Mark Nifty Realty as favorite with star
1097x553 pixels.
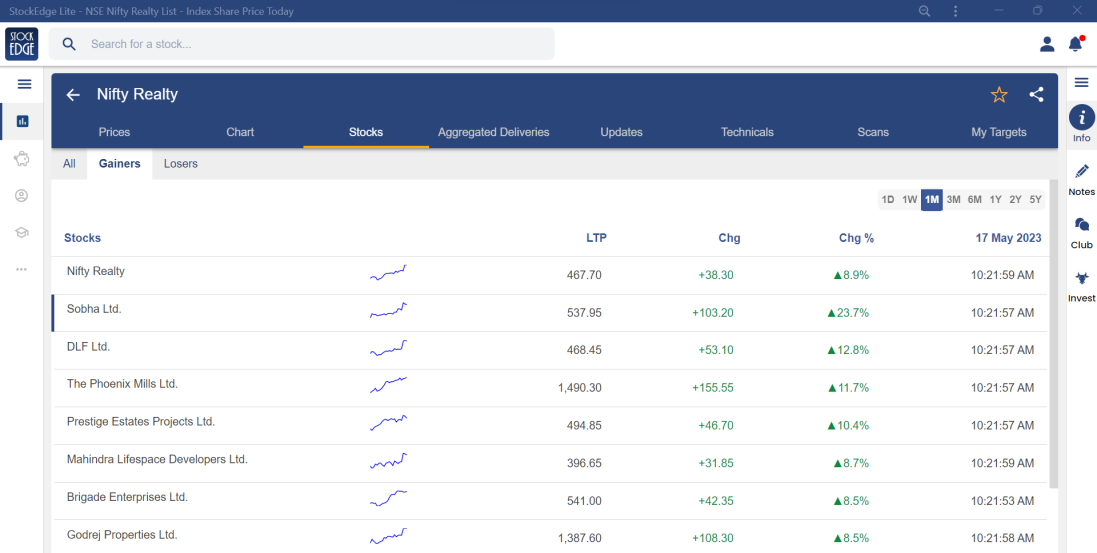(x=999, y=95)
